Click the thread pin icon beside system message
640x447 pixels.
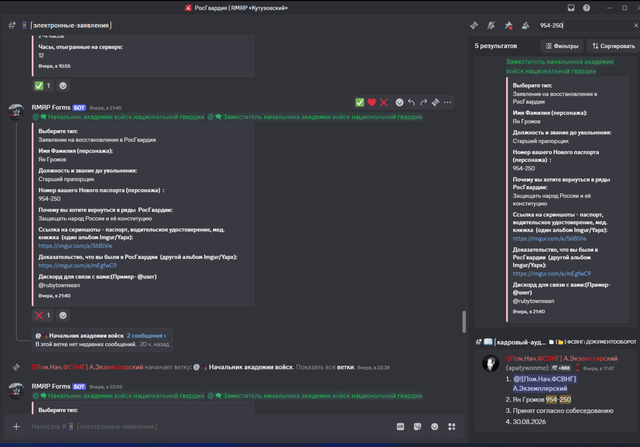point(16,367)
